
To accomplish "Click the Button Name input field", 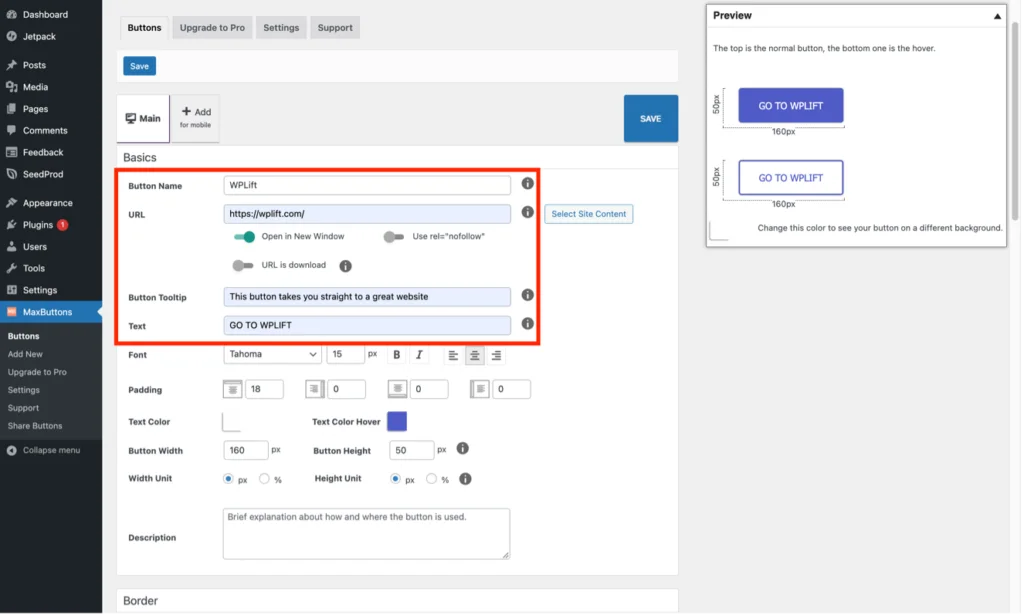I will (367, 185).
